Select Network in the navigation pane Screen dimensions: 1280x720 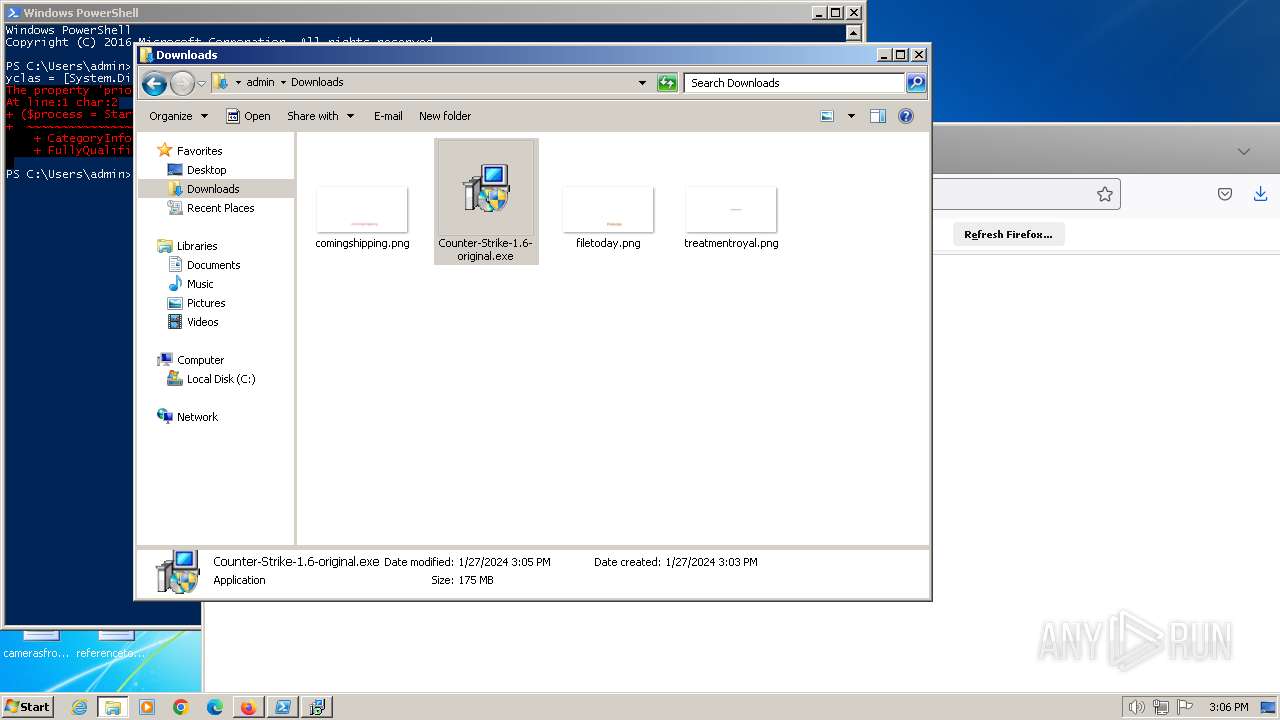[197, 417]
